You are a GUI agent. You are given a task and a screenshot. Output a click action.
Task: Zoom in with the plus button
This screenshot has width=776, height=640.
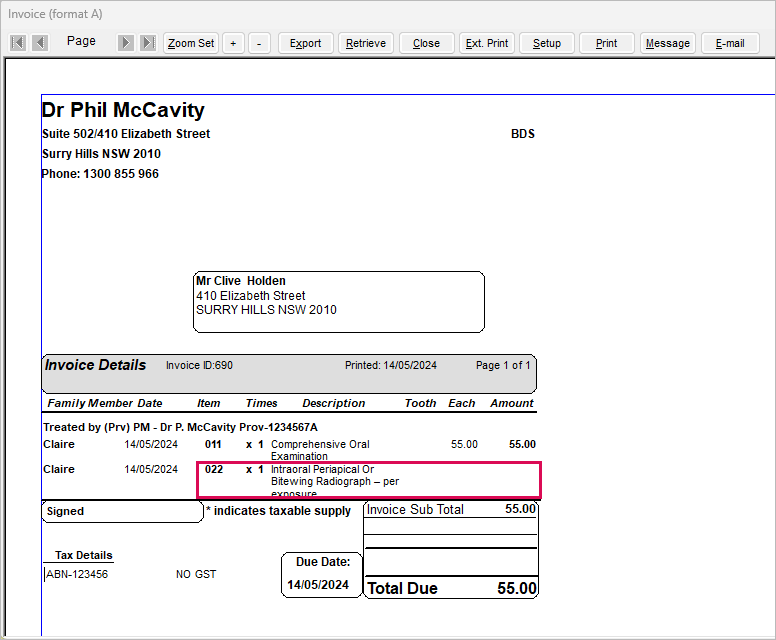233,43
